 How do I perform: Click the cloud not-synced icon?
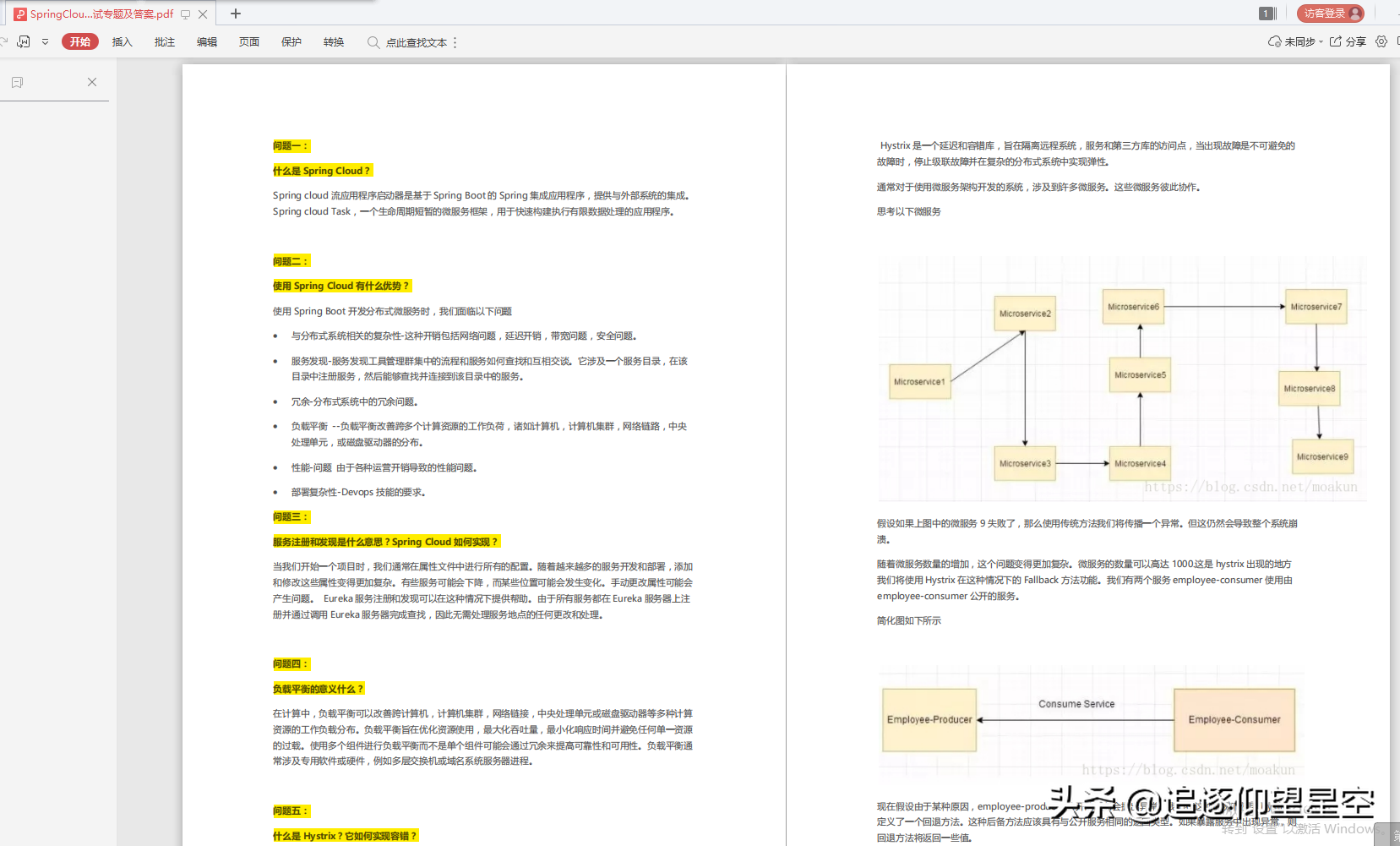point(1274,41)
